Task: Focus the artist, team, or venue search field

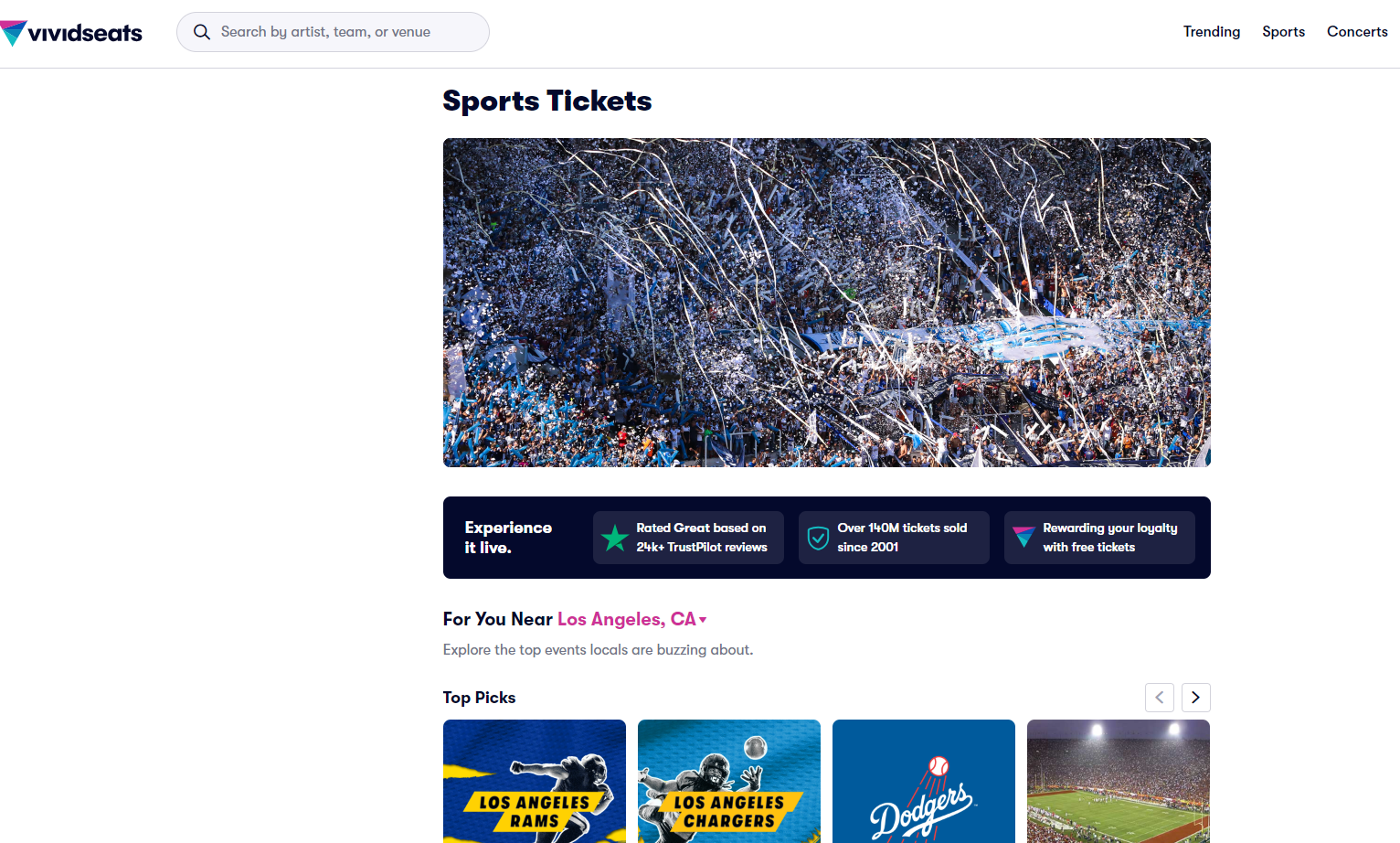Action: (x=333, y=32)
